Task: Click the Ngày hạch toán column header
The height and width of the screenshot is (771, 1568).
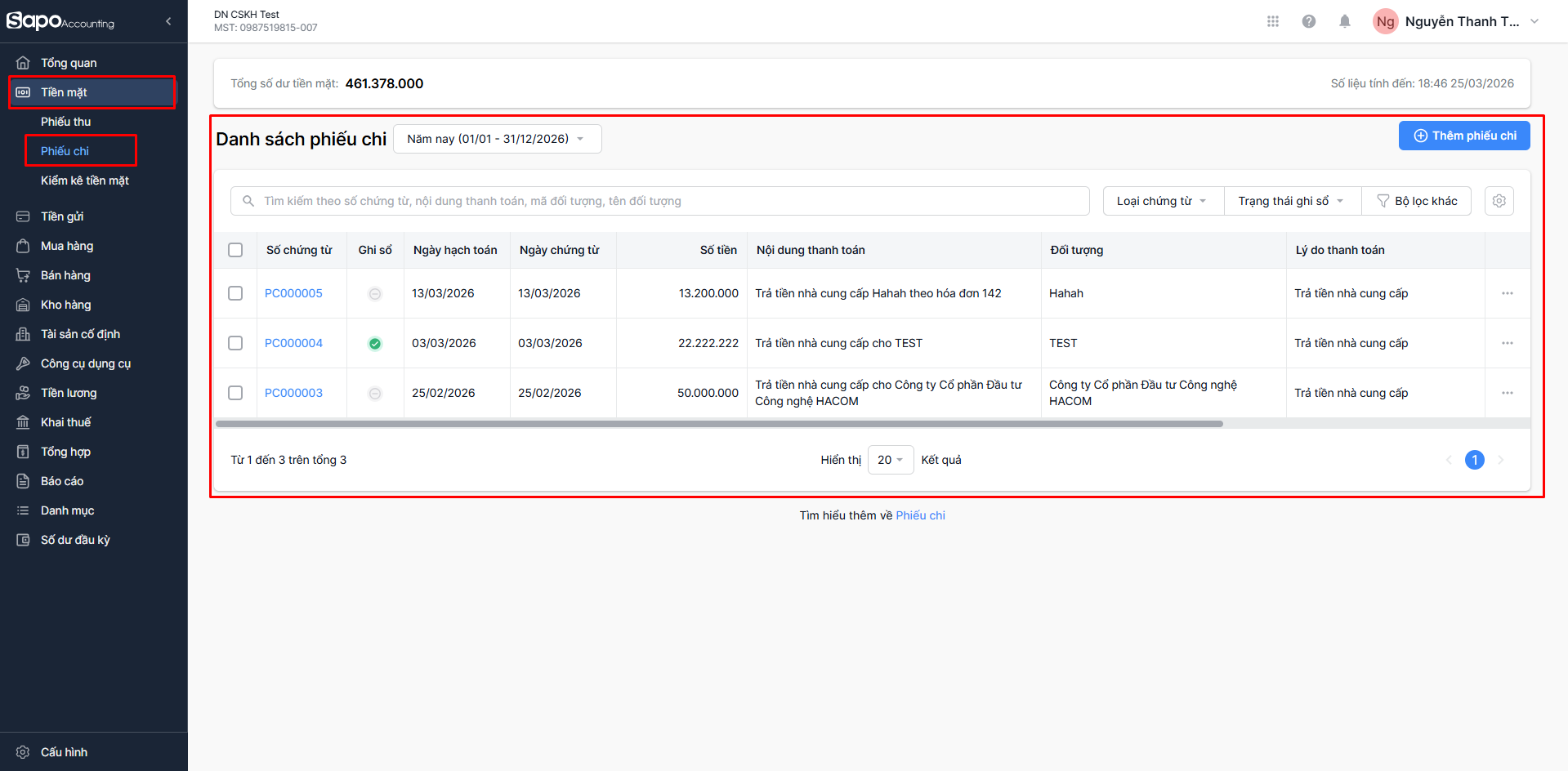Action: coord(455,250)
